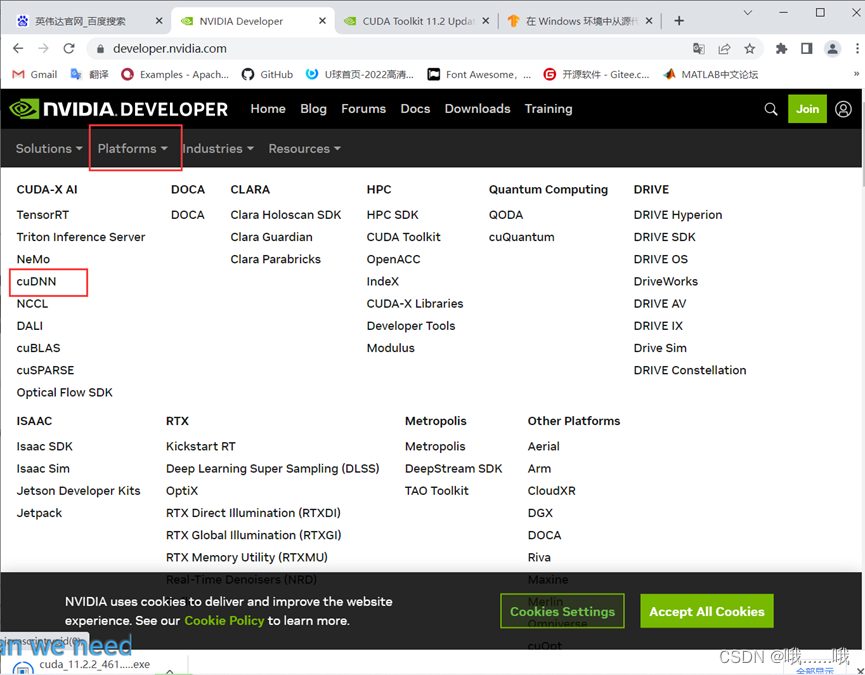This screenshot has height=675, width=865.
Task: Bookmark this page with star icon
Action: click(749, 49)
